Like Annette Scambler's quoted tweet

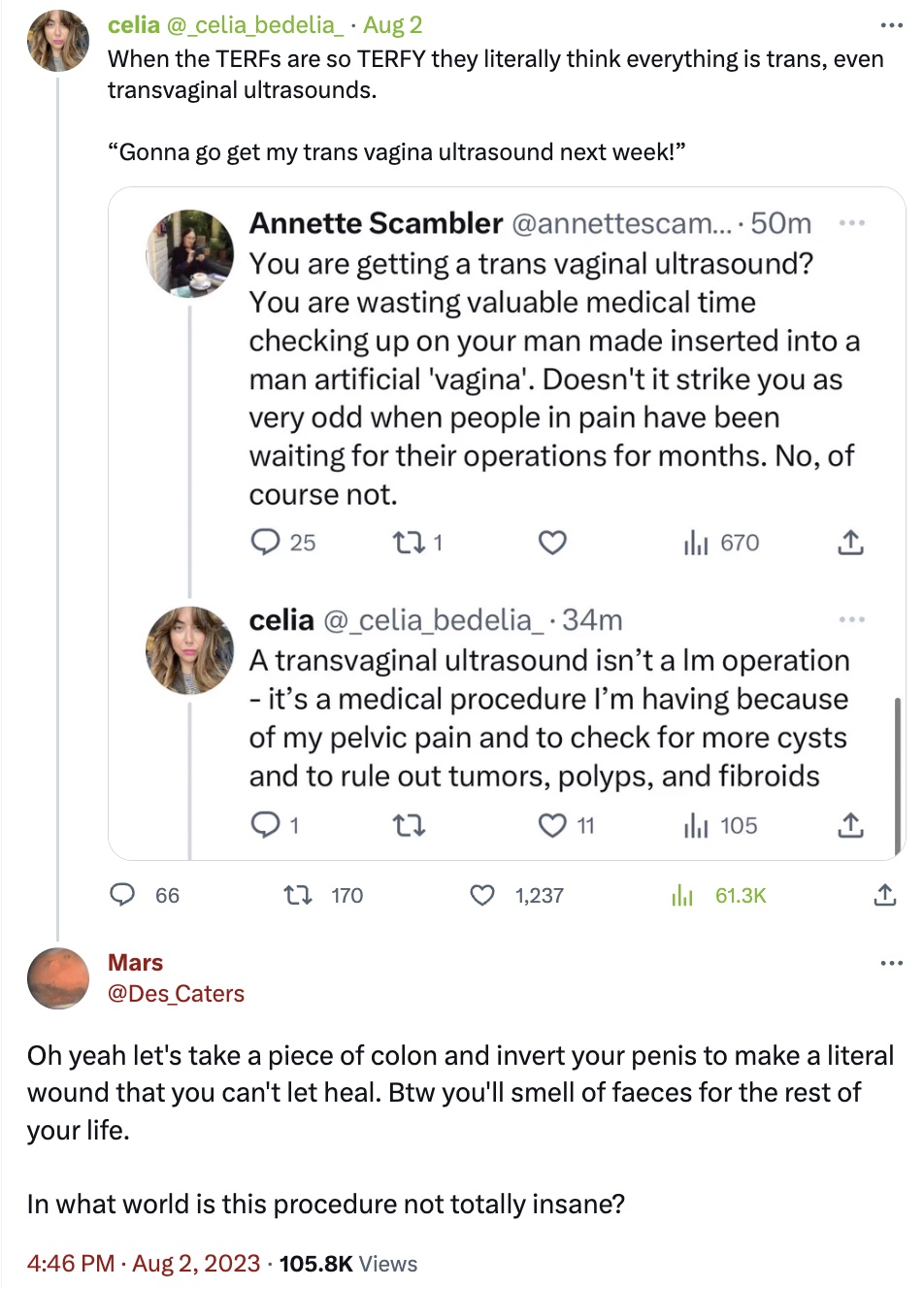(552, 543)
